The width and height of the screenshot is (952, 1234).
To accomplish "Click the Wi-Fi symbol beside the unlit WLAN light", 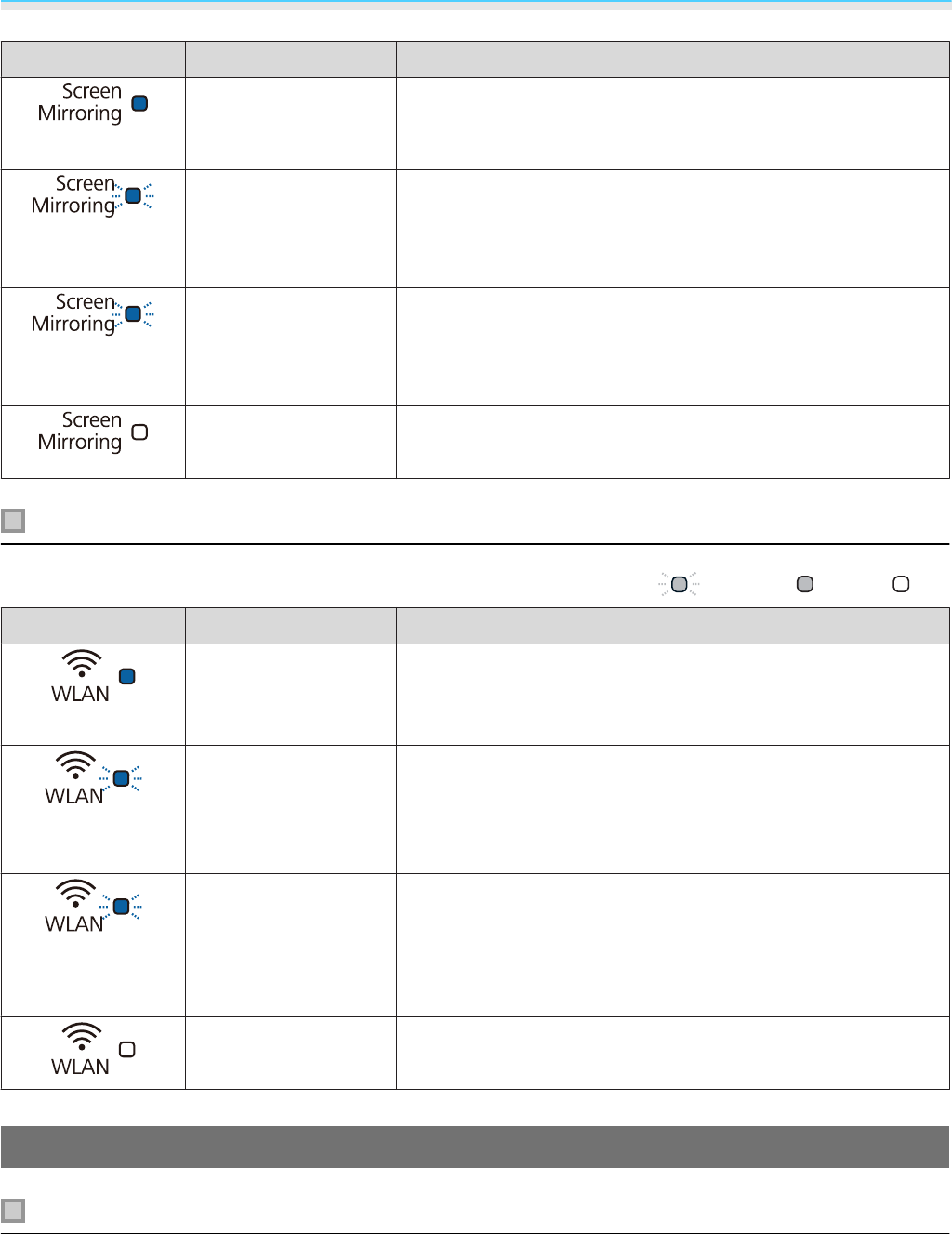I will click(82, 1036).
